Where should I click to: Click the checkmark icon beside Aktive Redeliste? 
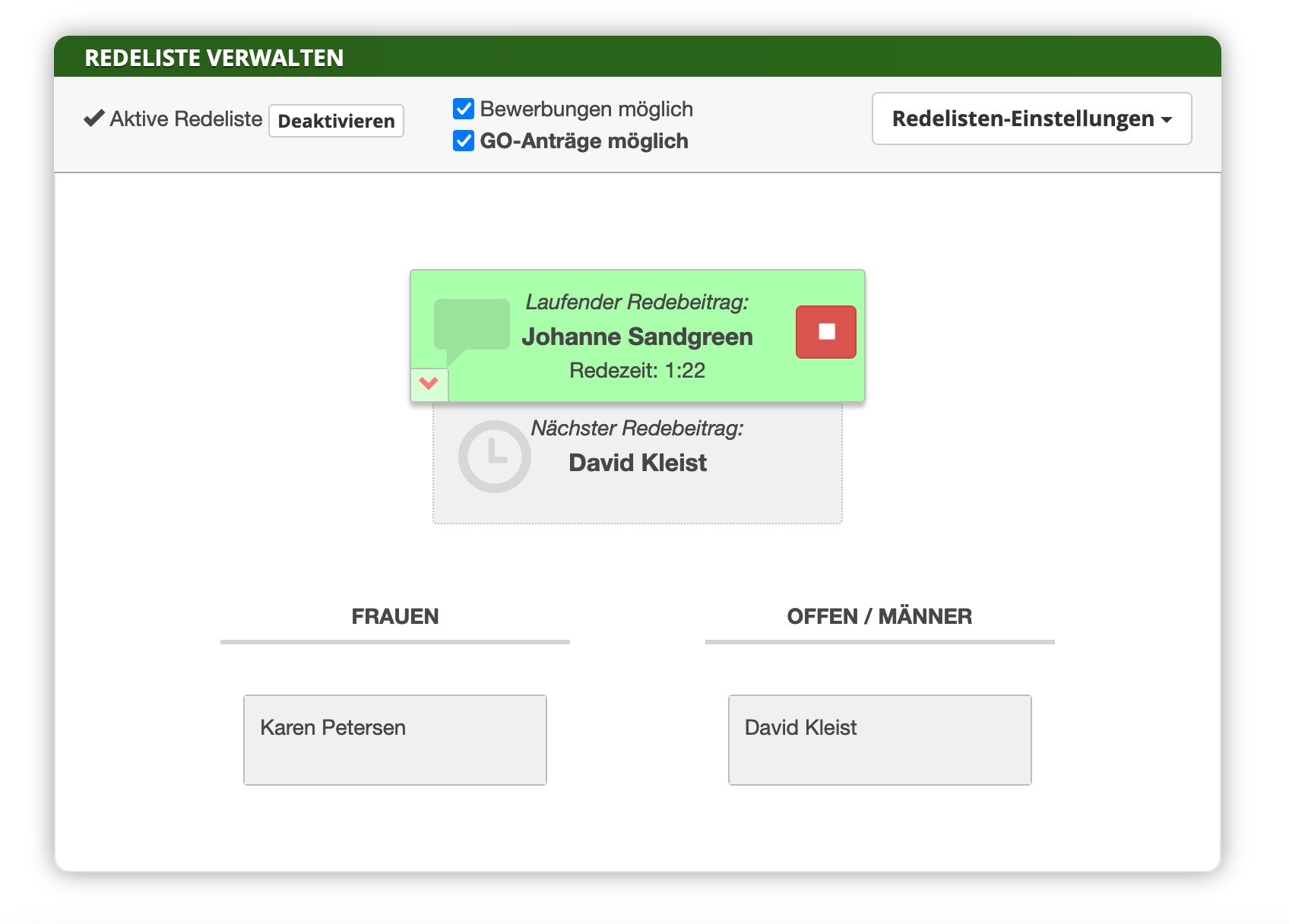click(x=94, y=119)
